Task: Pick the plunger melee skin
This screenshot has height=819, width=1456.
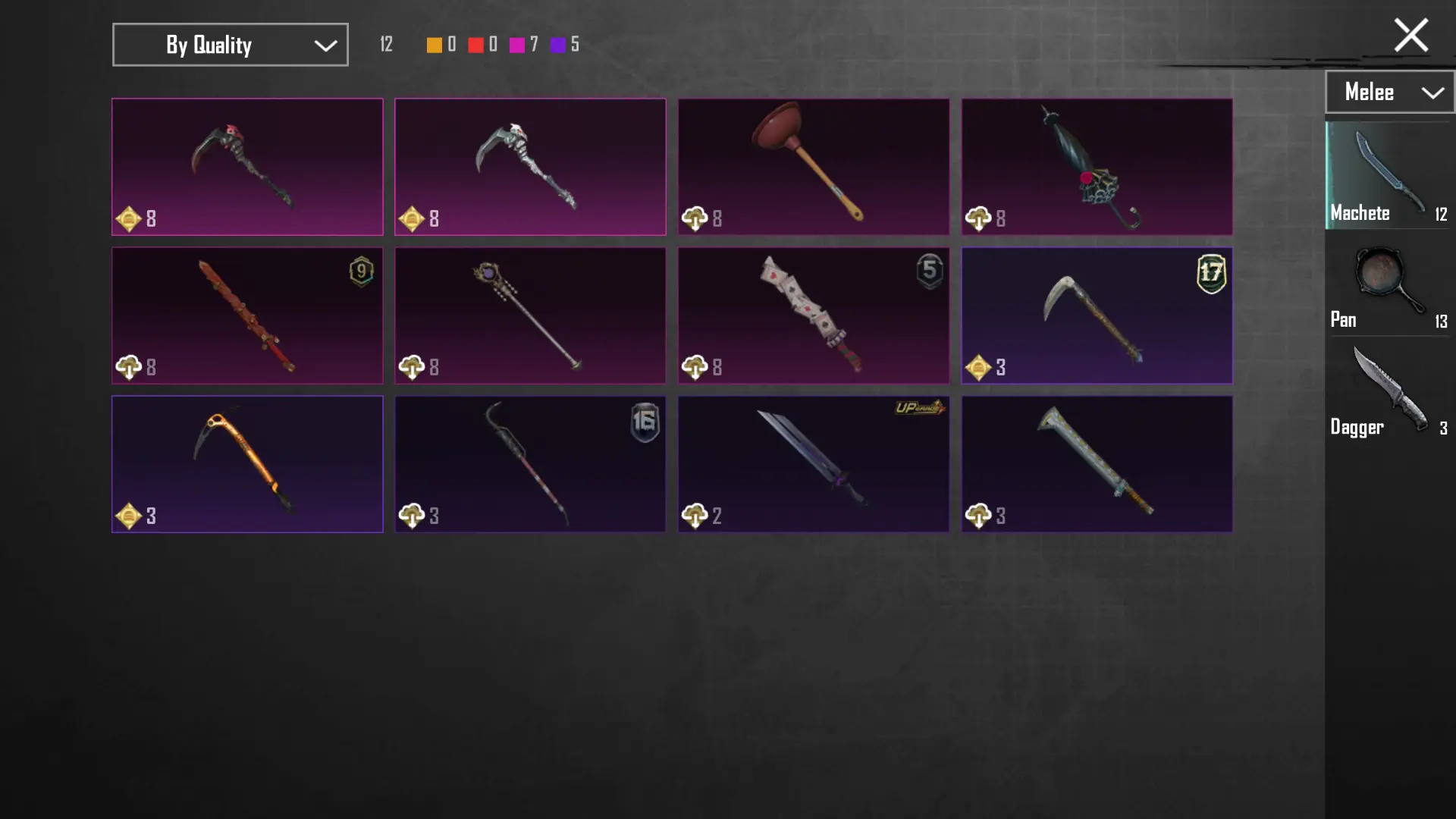Action: point(814,167)
